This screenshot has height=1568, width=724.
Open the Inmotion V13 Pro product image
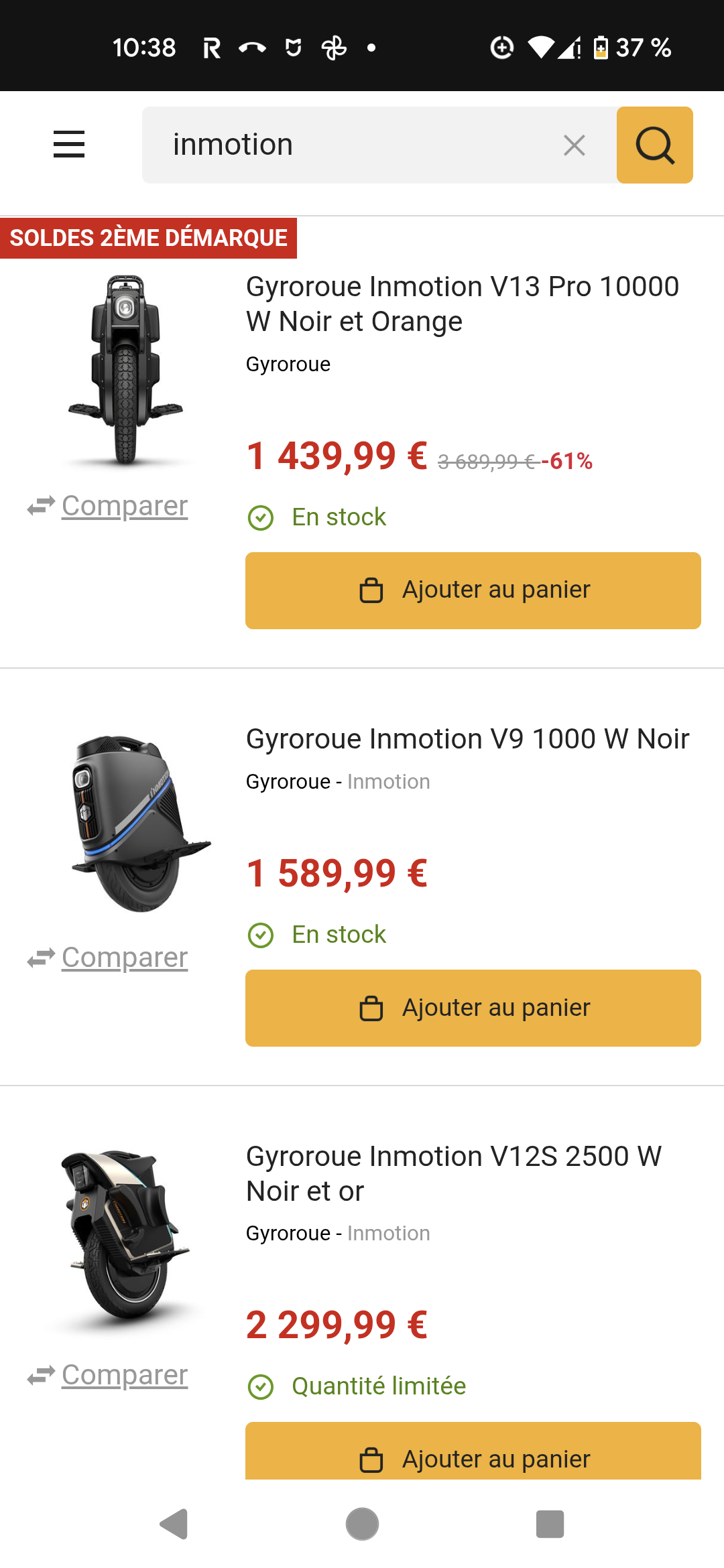(x=125, y=371)
